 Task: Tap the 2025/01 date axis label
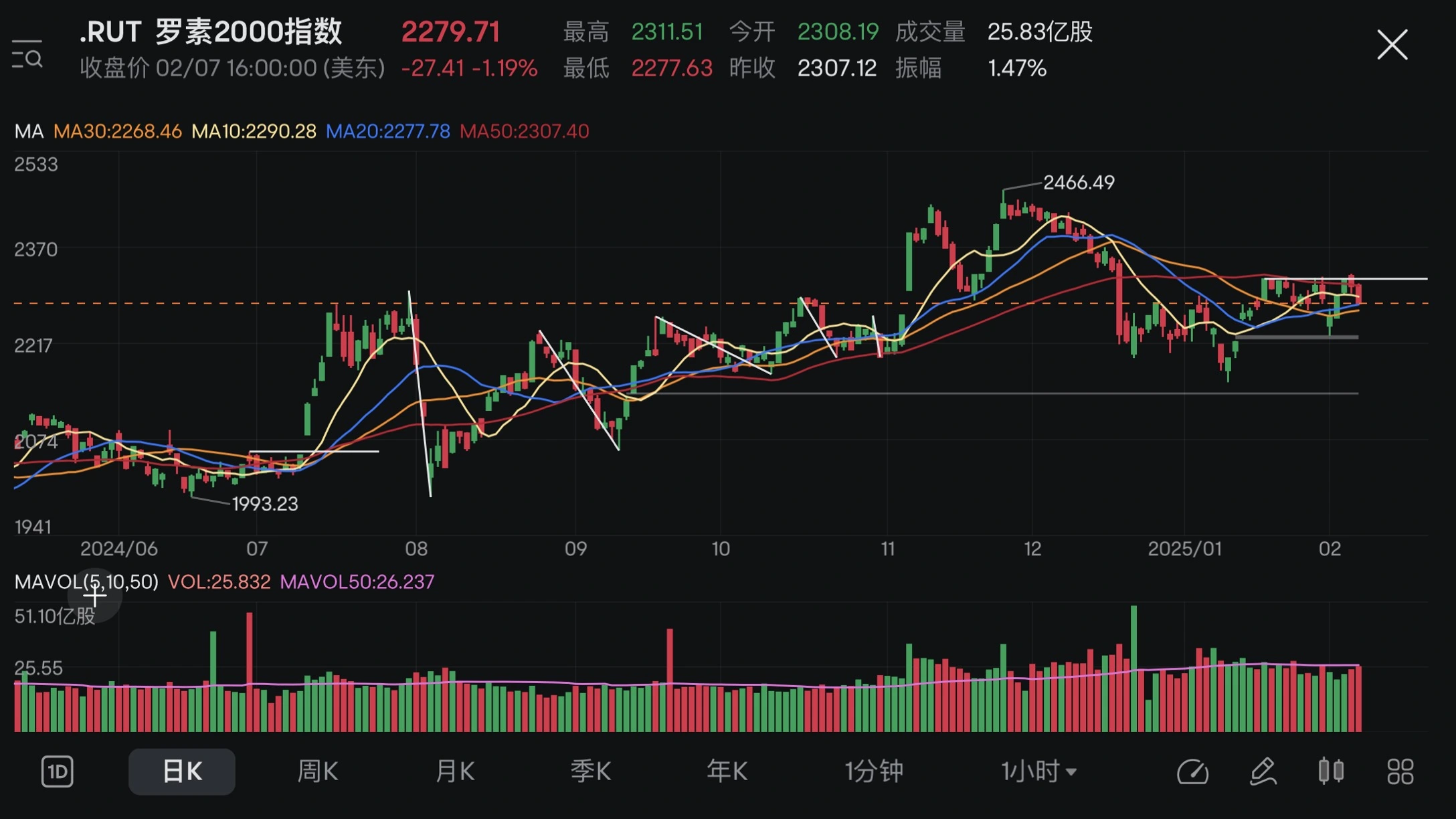(x=1184, y=549)
